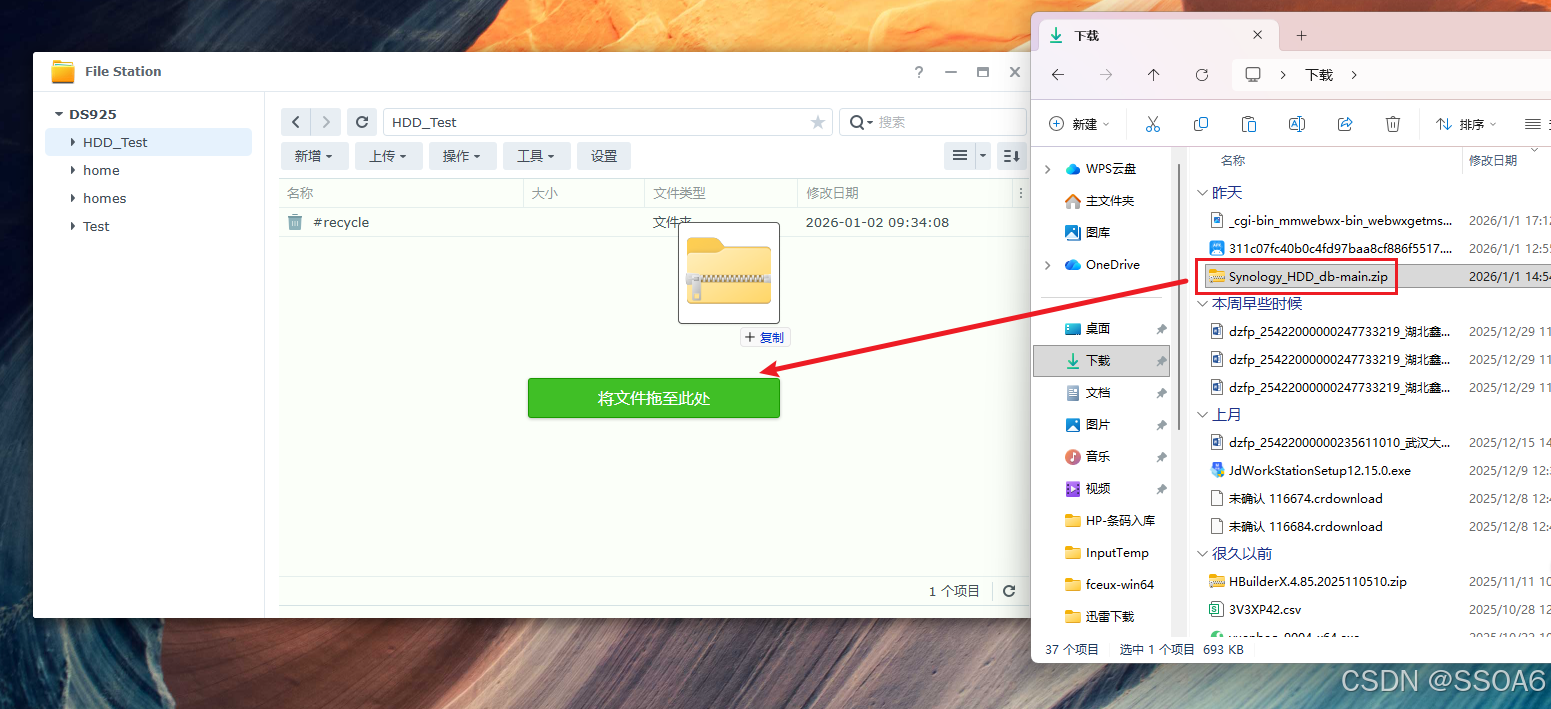The image size is (1551, 709).
Task: Go up one level in Explorer
Action: (x=1154, y=75)
